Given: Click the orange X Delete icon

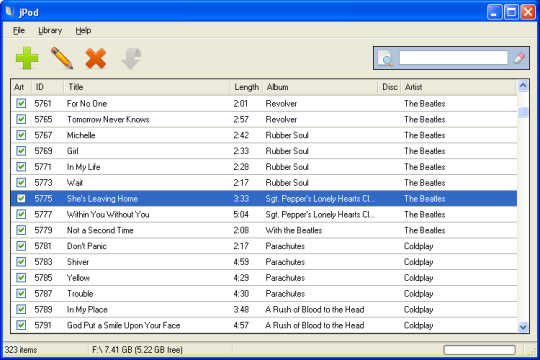Looking at the screenshot, I should pyautogui.click(x=96, y=58).
